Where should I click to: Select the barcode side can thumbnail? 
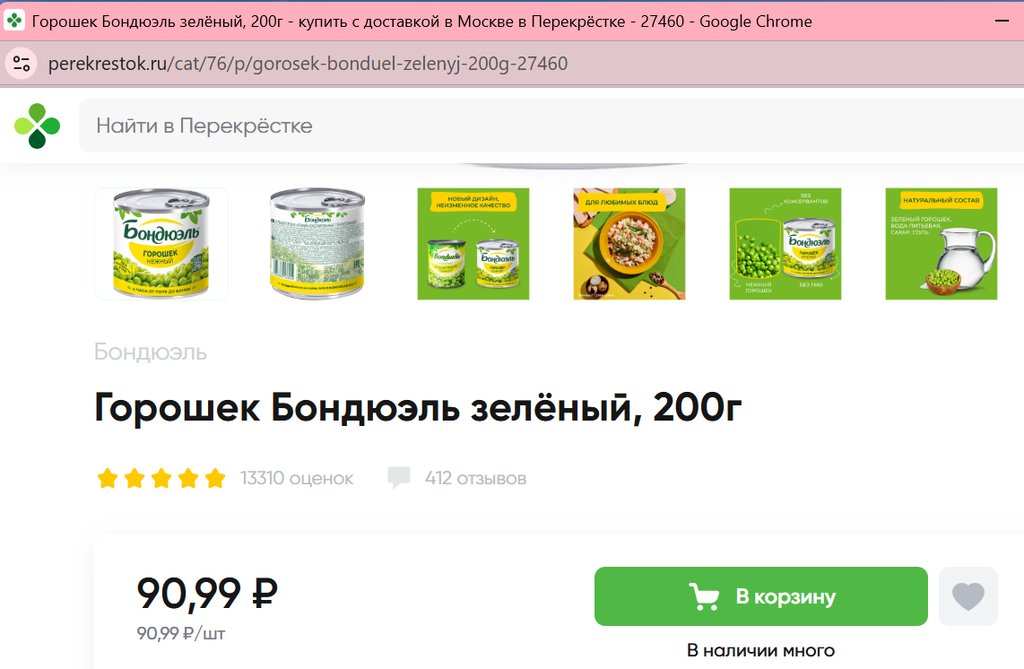(317, 244)
